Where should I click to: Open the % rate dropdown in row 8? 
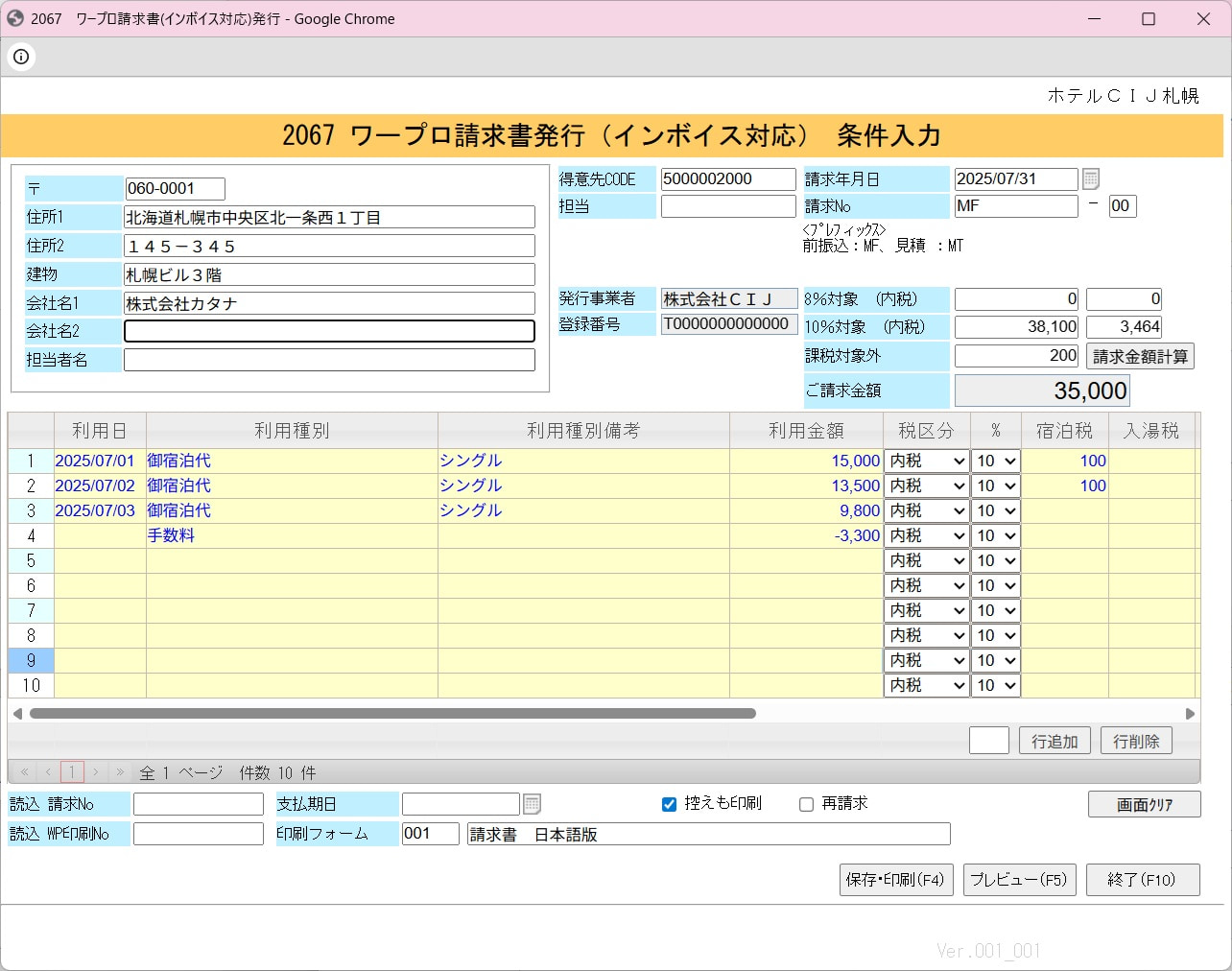[996, 635]
